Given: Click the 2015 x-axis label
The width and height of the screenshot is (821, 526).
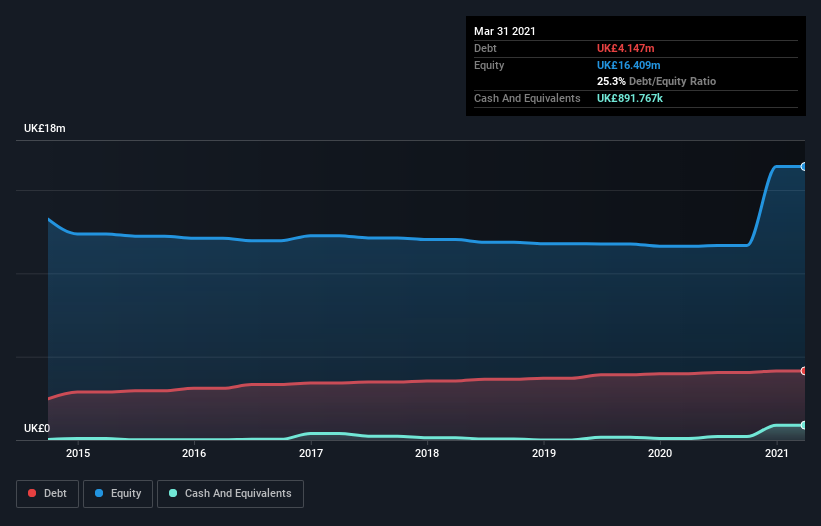Looking at the screenshot, I should [x=78, y=453].
